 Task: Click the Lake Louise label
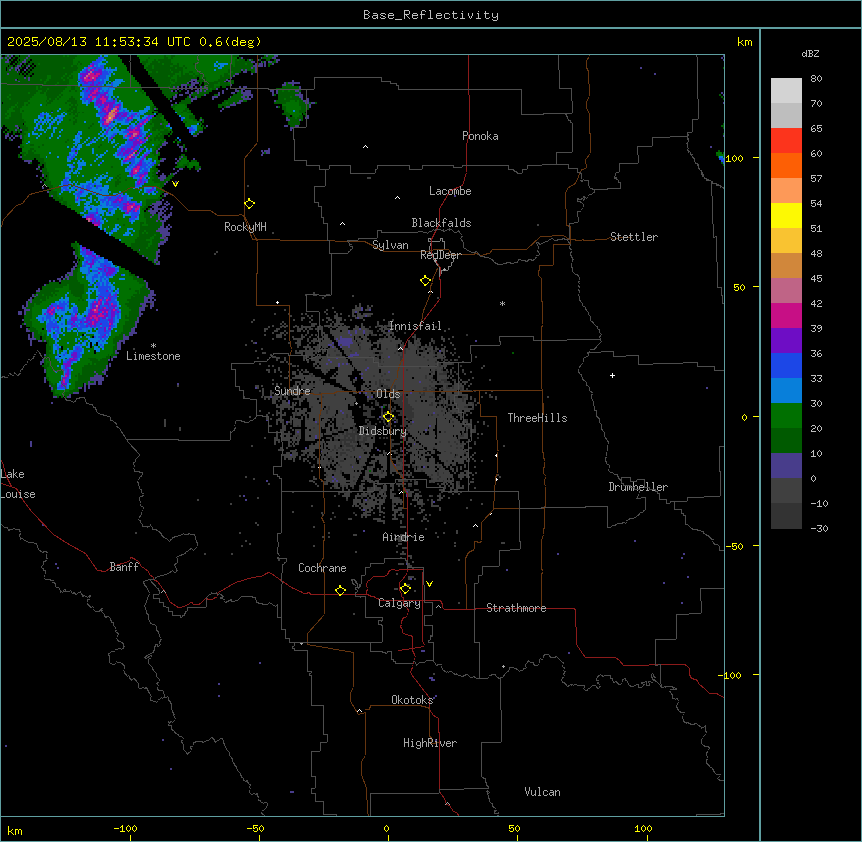click(18, 484)
